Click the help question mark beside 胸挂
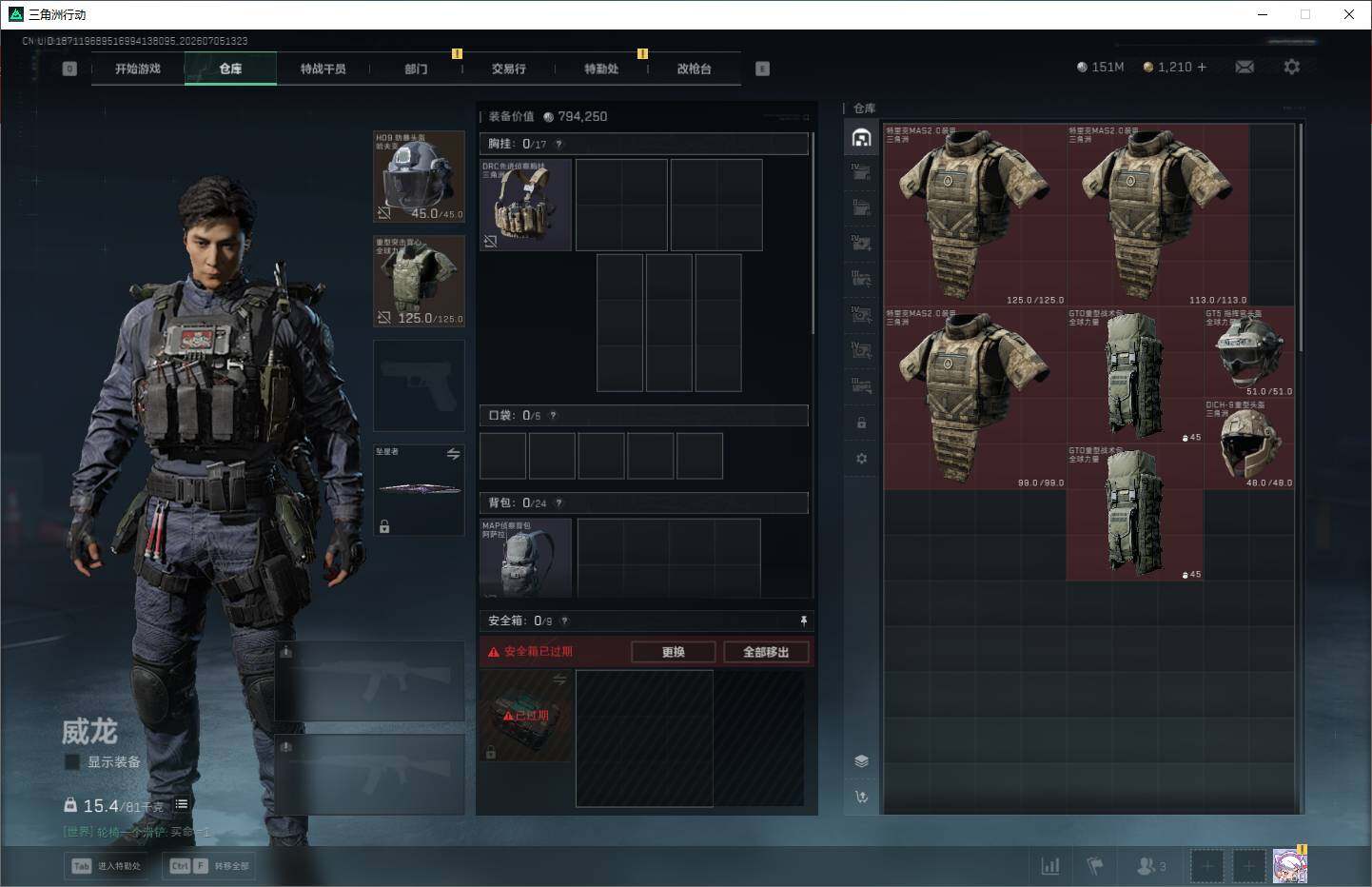 click(559, 145)
